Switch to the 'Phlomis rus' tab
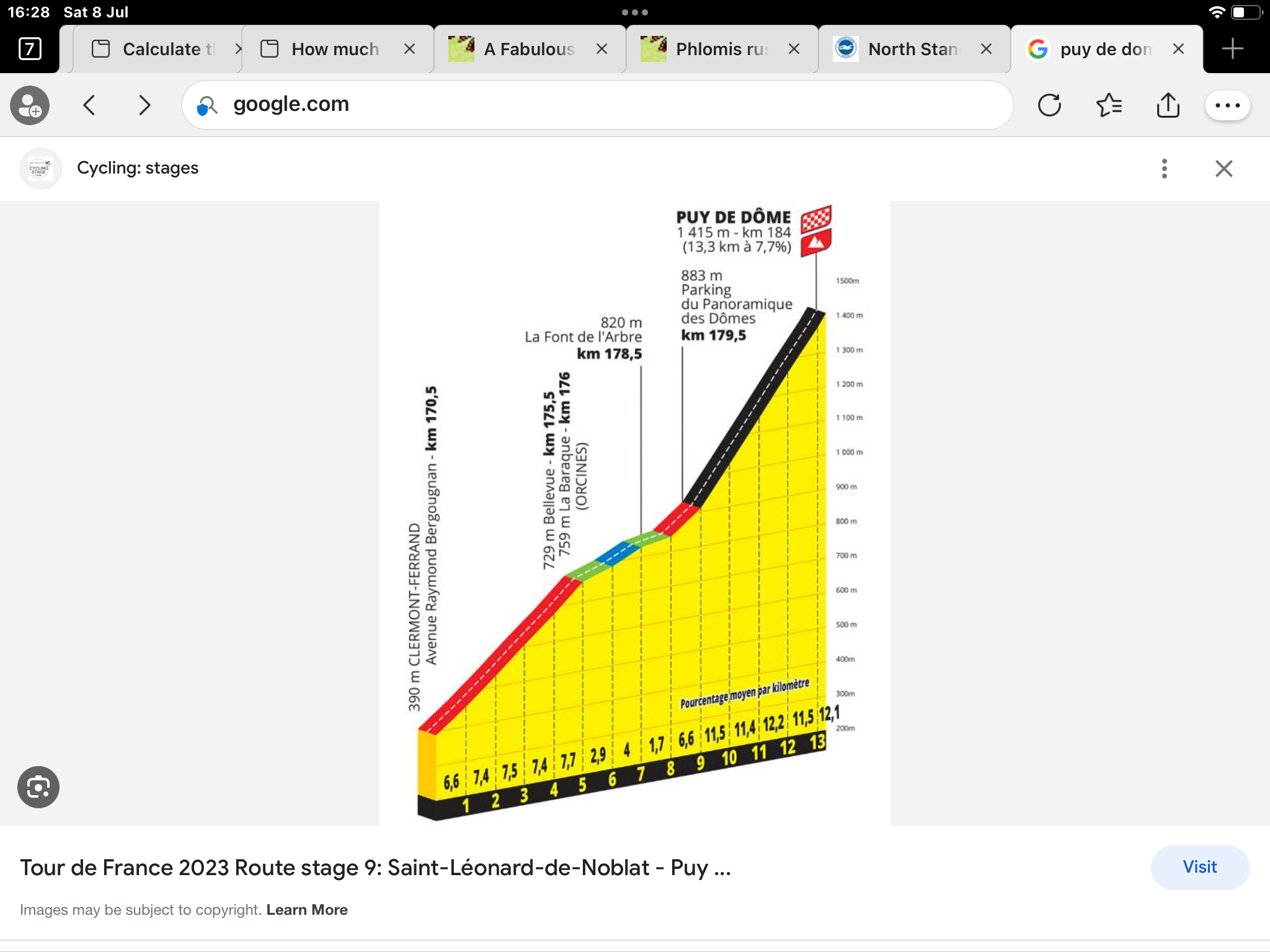This screenshot has height=952, width=1270. click(x=721, y=49)
